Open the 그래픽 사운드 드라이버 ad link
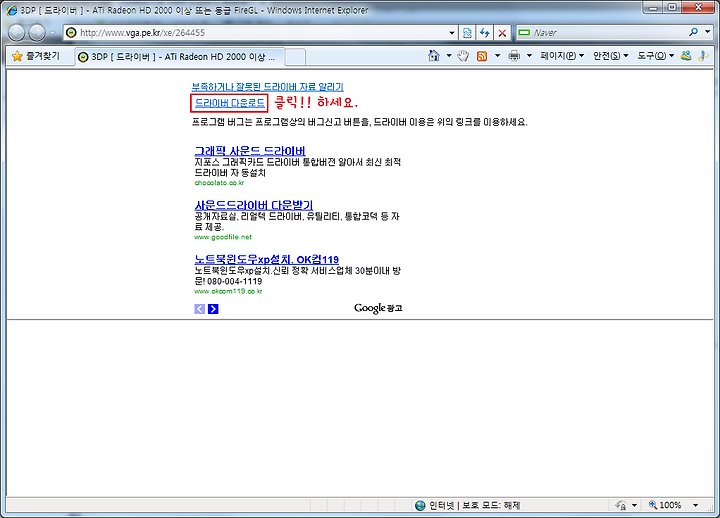 pos(250,151)
